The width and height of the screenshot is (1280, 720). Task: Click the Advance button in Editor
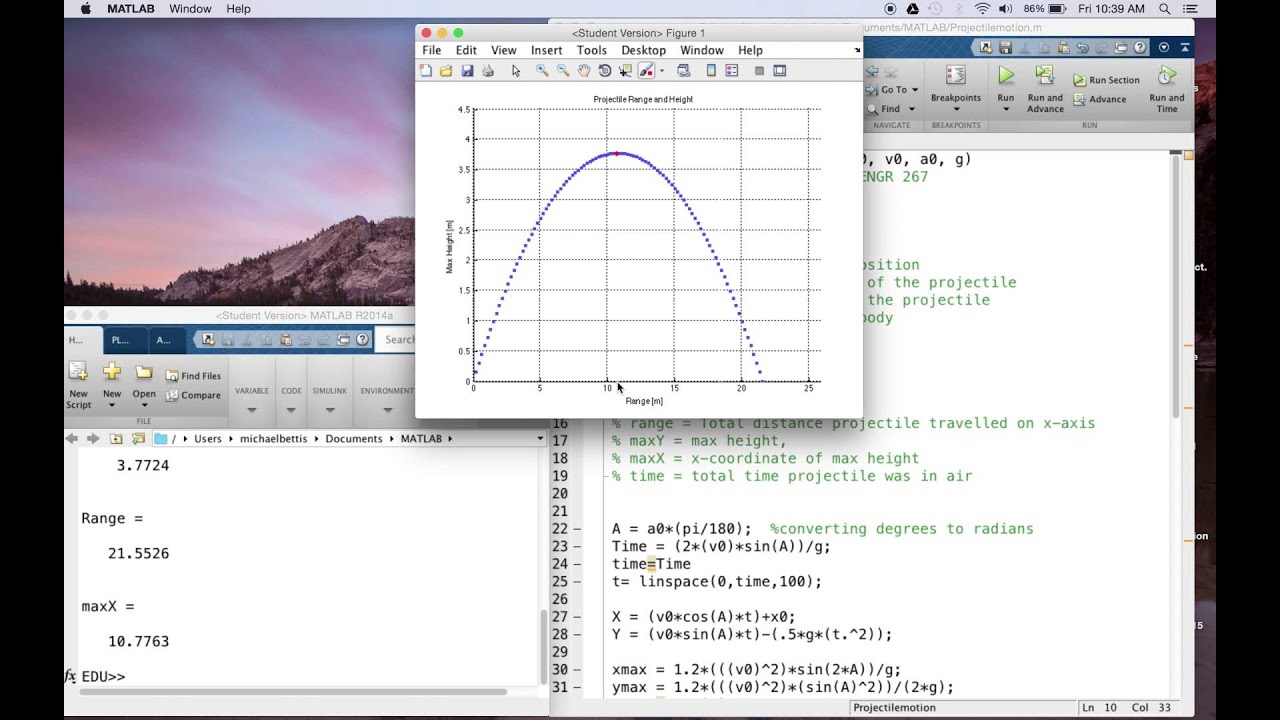pos(1100,99)
